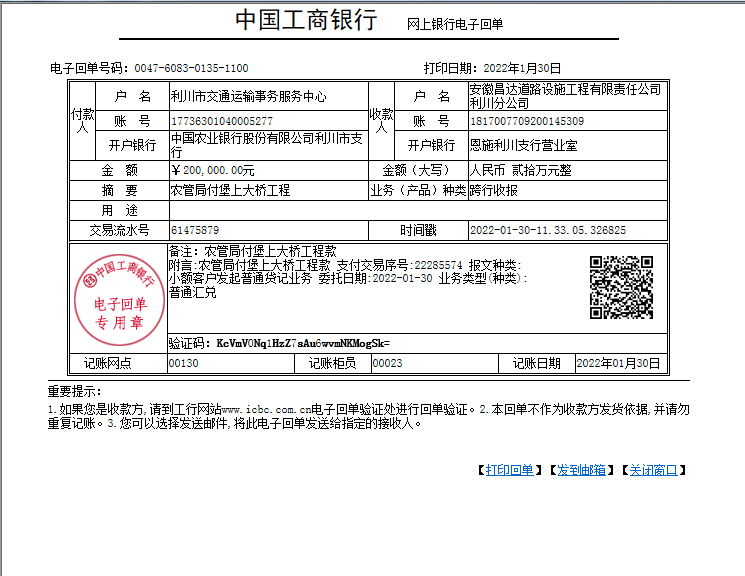Click the bookkeeping date 2022年01月30日

click(619, 363)
